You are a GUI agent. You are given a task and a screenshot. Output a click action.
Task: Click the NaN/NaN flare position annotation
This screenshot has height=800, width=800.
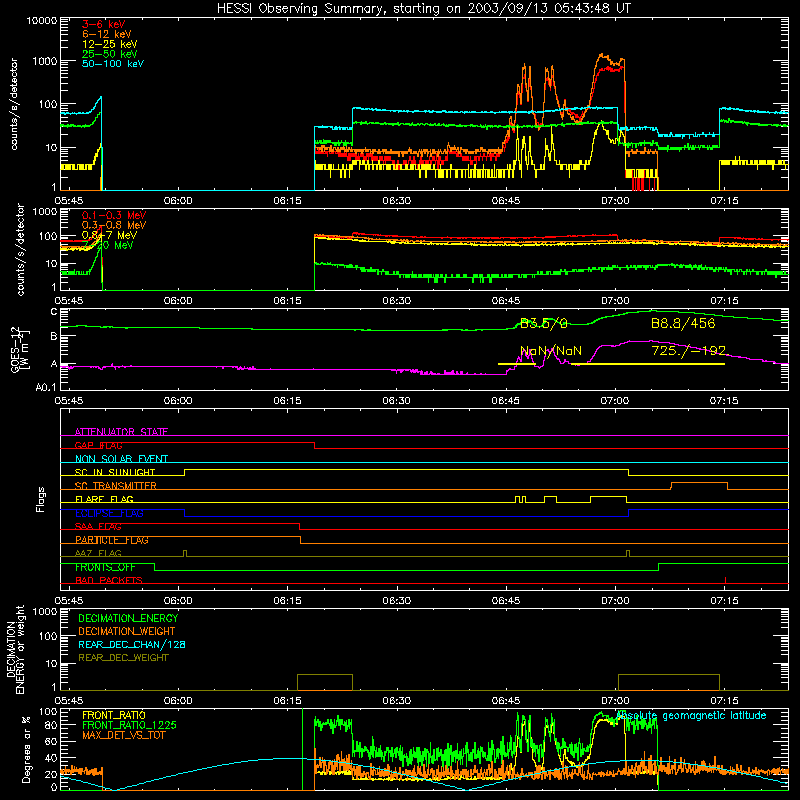tap(551, 351)
